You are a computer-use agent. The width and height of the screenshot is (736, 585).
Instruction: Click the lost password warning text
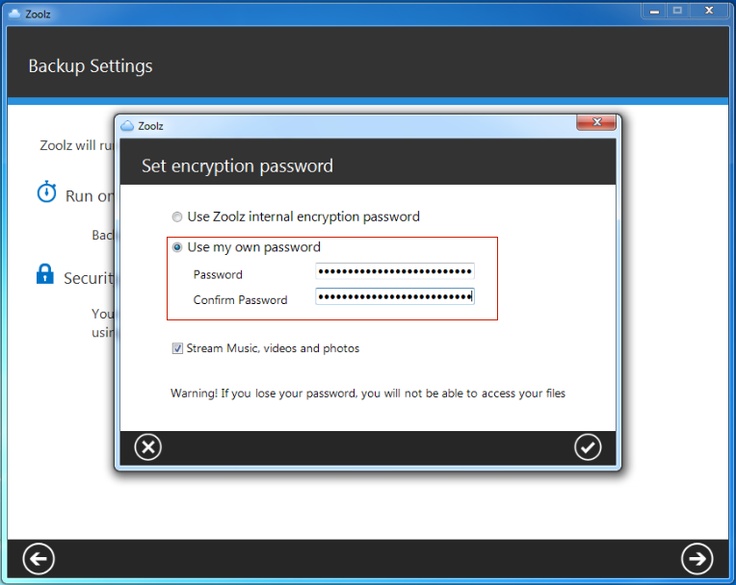click(367, 393)
